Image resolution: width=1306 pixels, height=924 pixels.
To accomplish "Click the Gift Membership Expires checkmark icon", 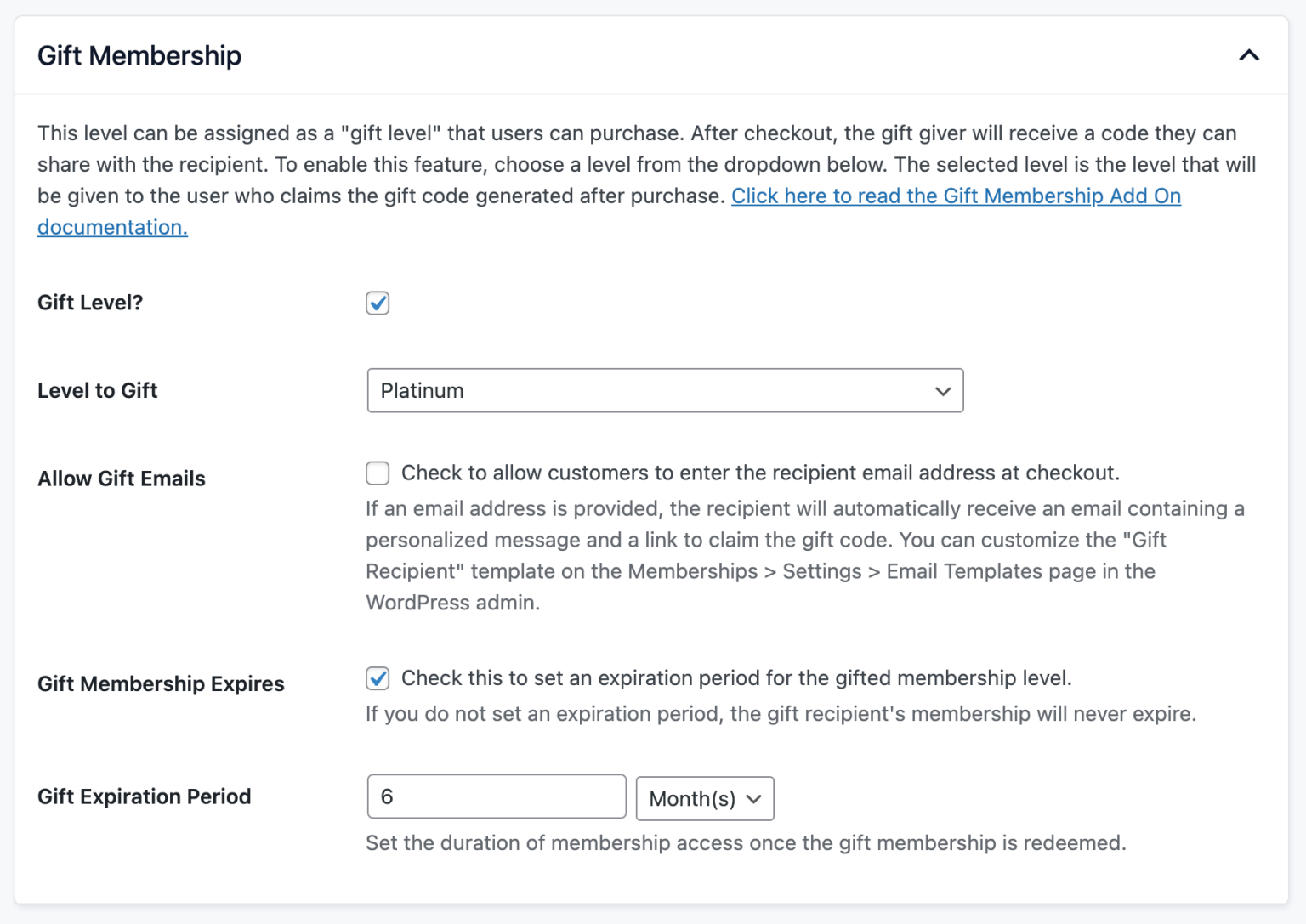I will point(377,678).
